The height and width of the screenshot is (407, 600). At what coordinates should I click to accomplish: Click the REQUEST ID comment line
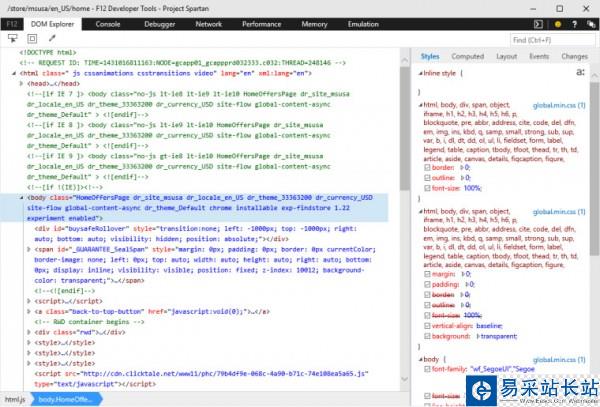point(183,63)
